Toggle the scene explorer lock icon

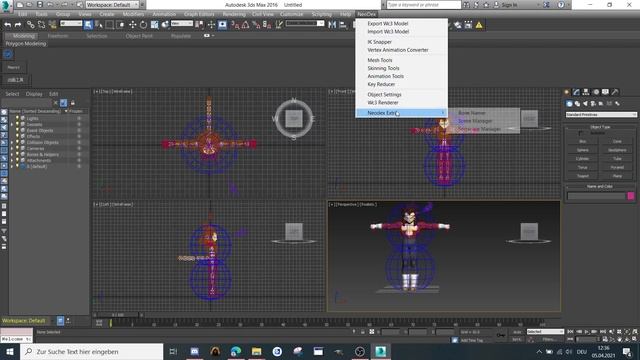[x=73, y=103]
